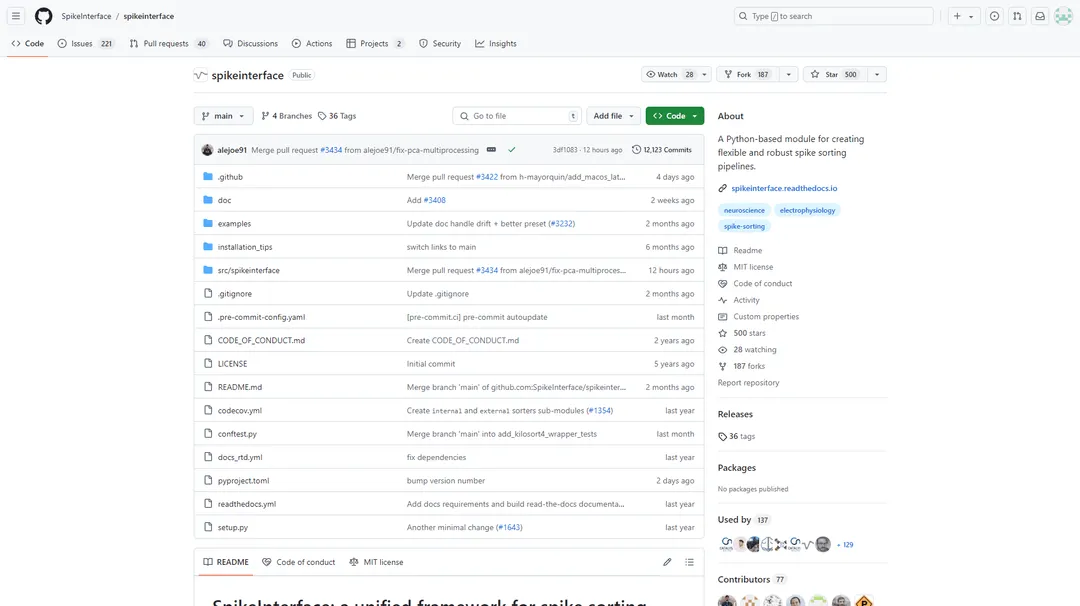
Task: Show the MIT license tab below files
Action: coord(377,562)
